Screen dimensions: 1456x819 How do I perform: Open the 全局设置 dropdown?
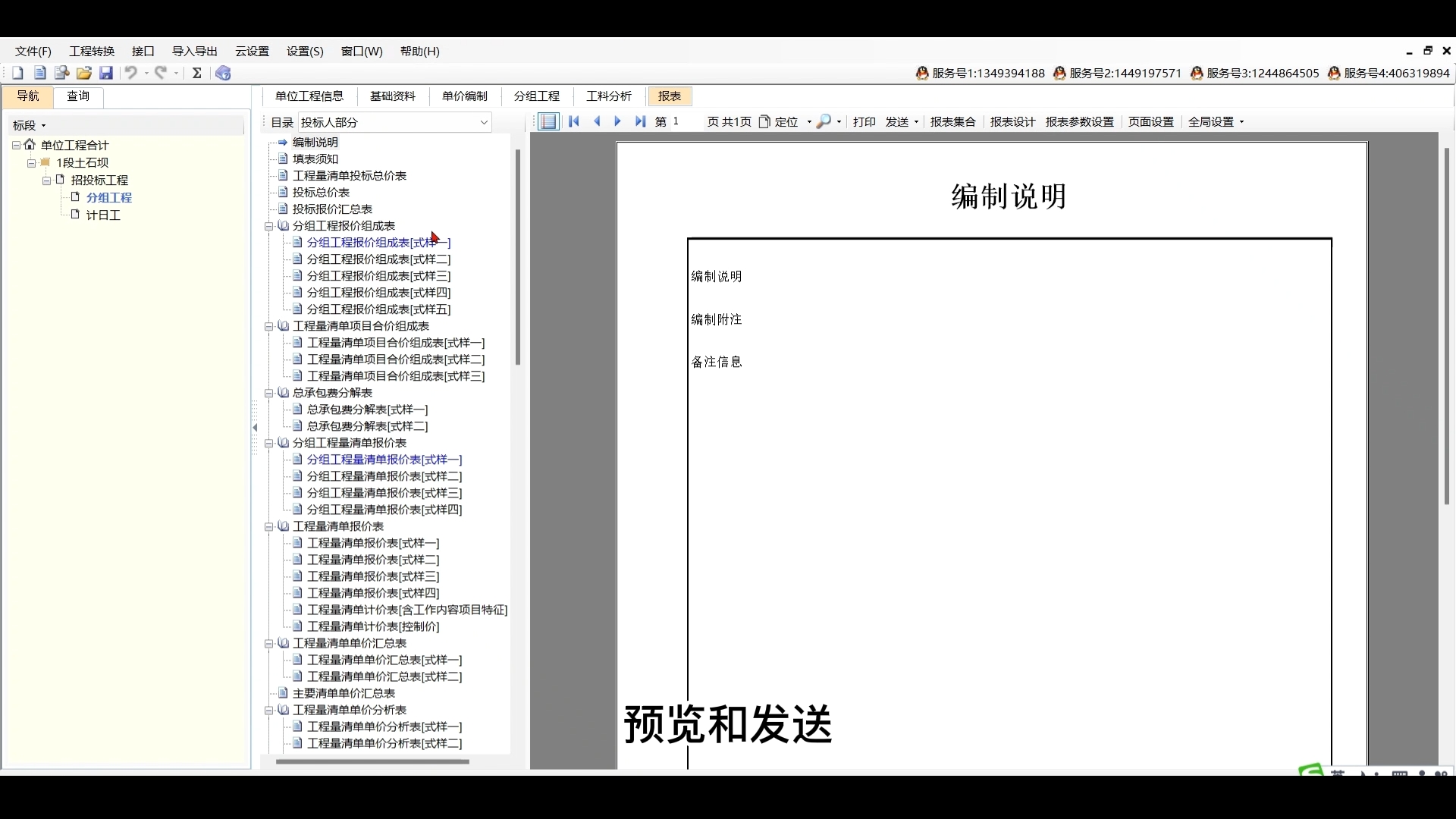[x=1216, y=122]
